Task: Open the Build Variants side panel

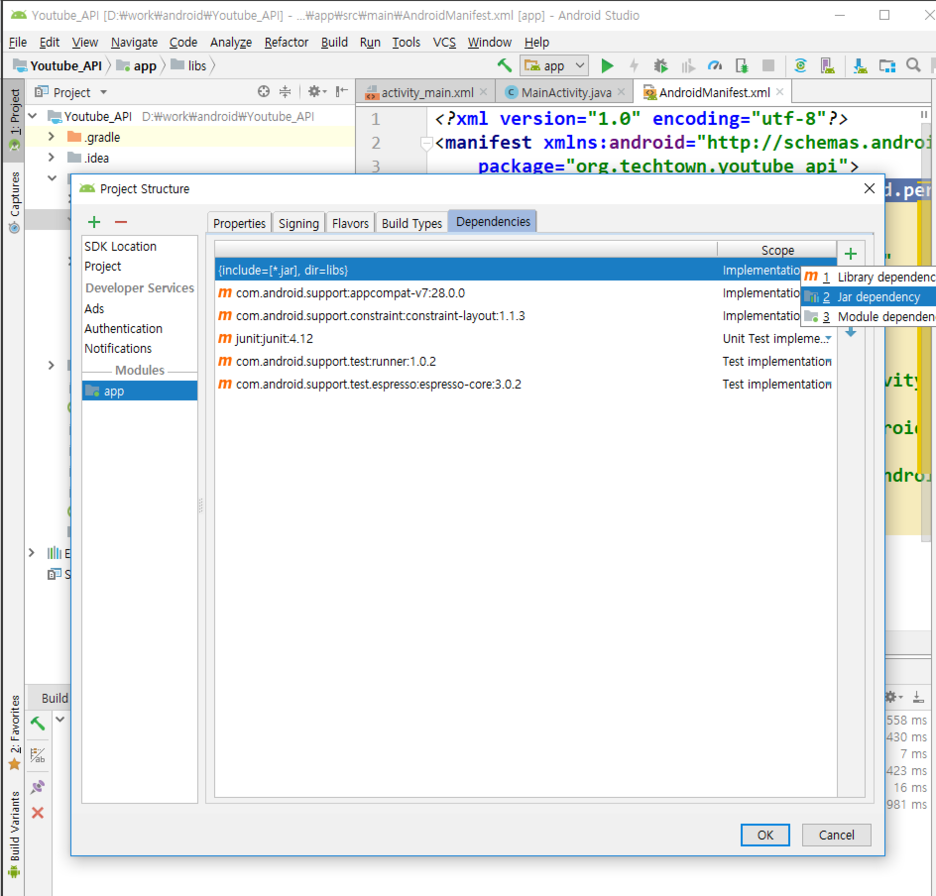Action: [14, 835]
